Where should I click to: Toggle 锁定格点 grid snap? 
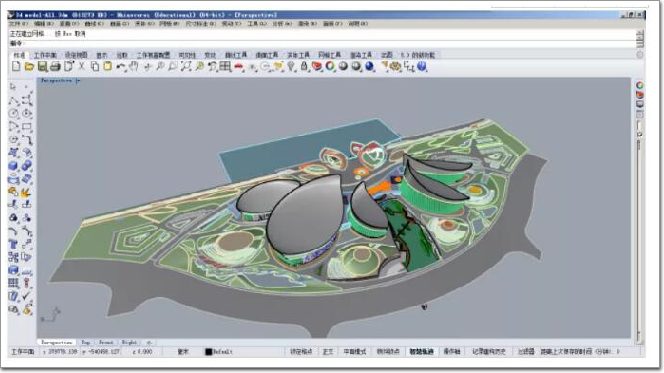[301, 351]
